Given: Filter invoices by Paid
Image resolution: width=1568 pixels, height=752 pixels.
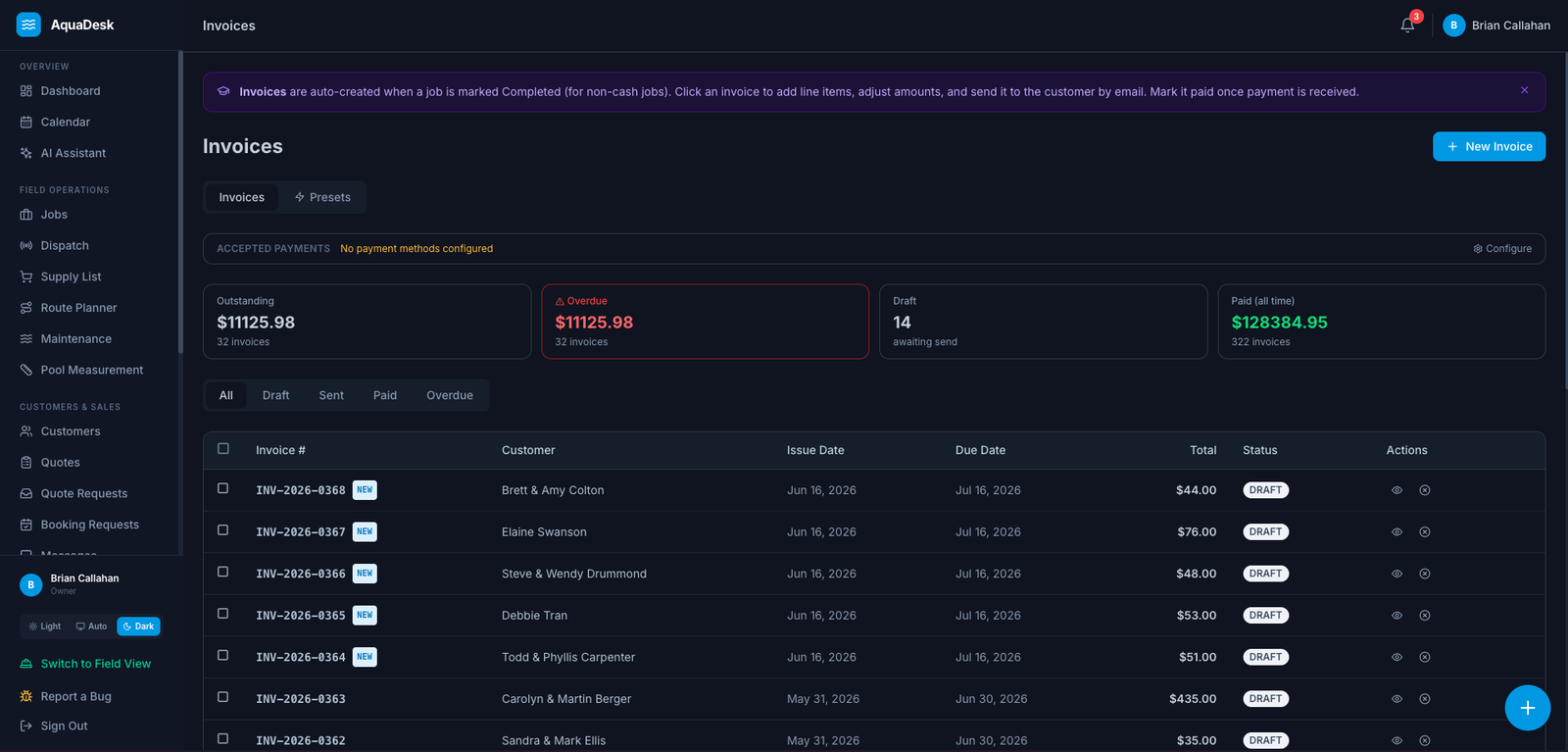Looking at the screenshot, I should click(385, 395).
